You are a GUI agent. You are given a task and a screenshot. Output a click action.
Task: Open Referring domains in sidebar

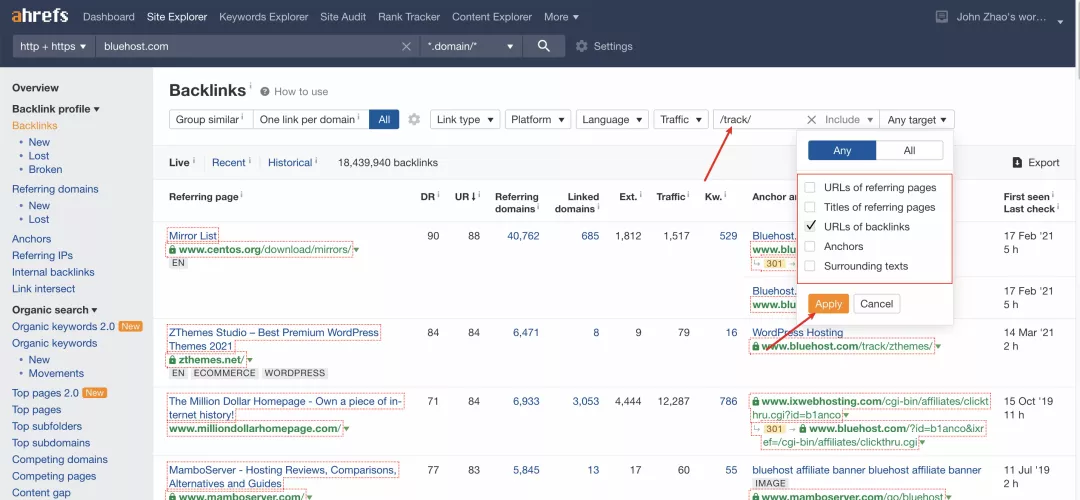pyautogui.click(x=55, y=189)
